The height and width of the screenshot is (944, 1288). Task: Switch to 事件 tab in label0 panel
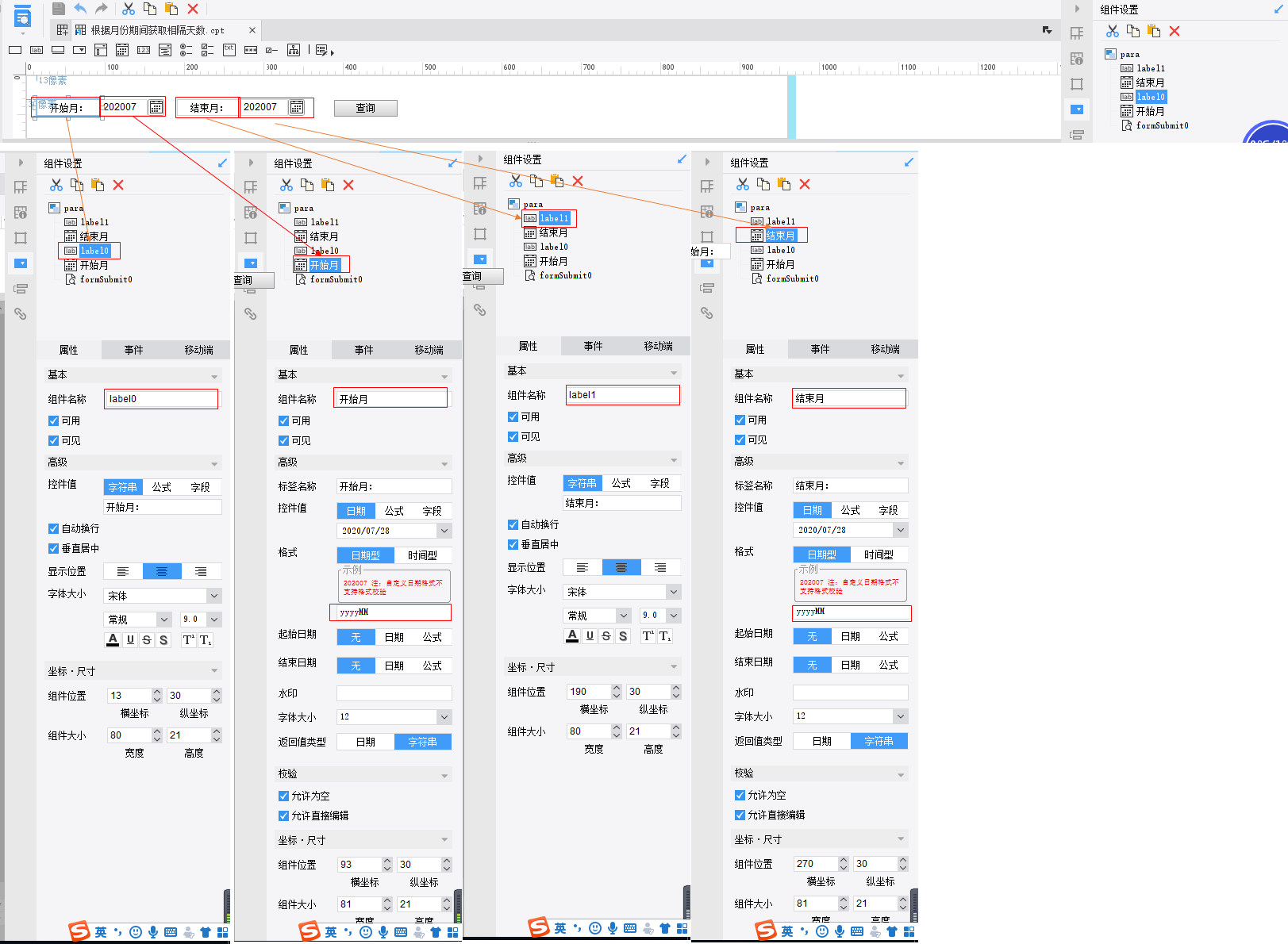[x=134, y=350]
